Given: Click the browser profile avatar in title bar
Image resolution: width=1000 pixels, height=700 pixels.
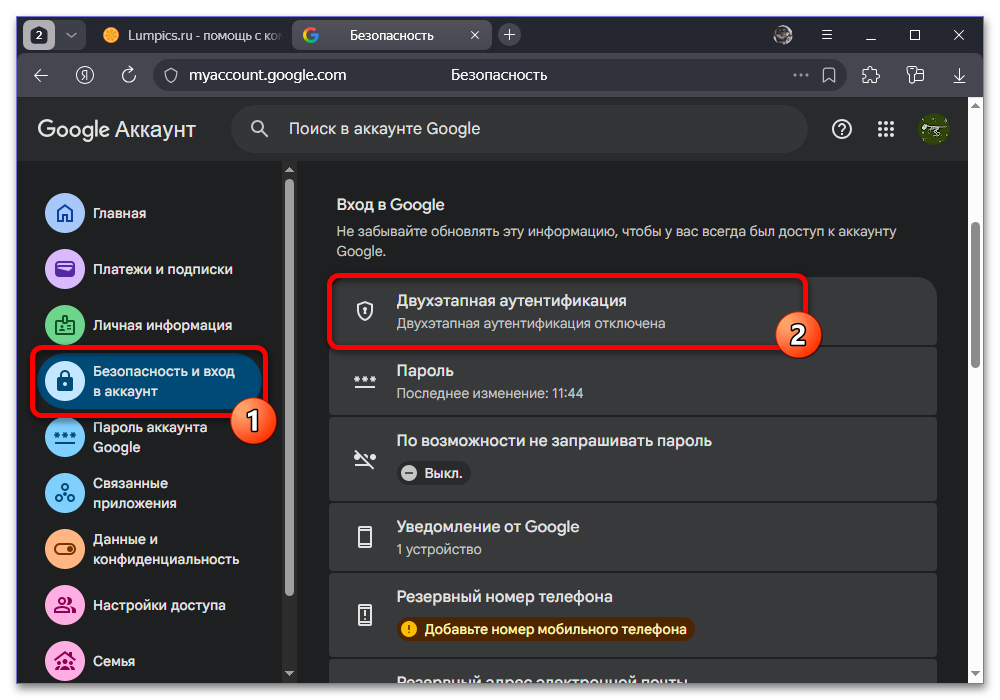Looking at the screenshot, I should 783,35.
